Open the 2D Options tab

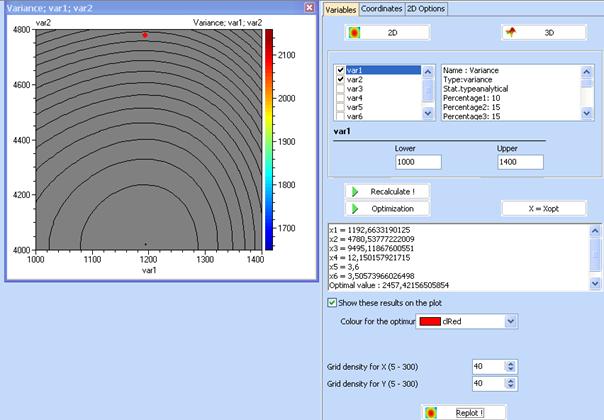tap(426, 9)
